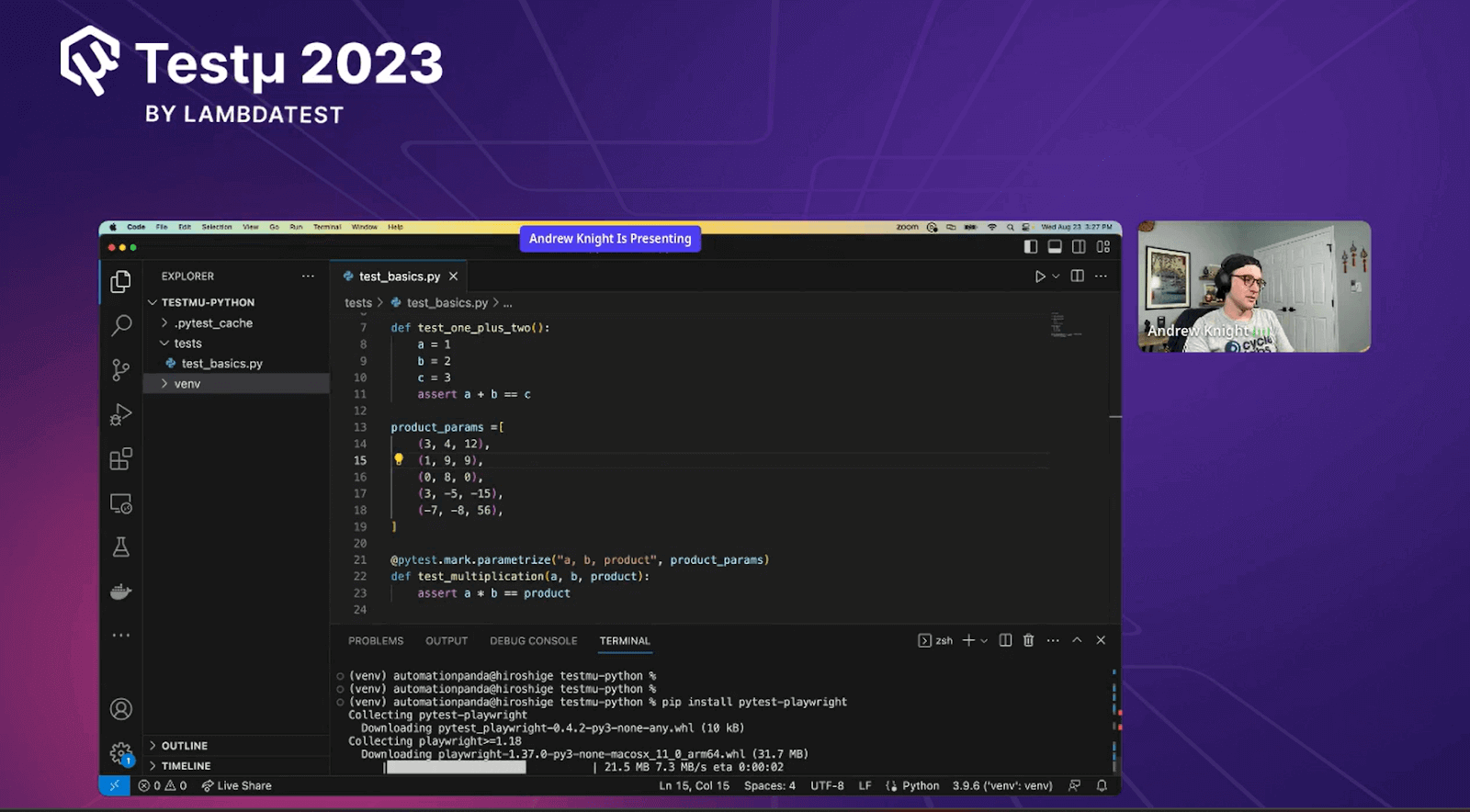Show additional activity bar views
1470x812 pixels.
pyautogui.click(x=120, y=635)
